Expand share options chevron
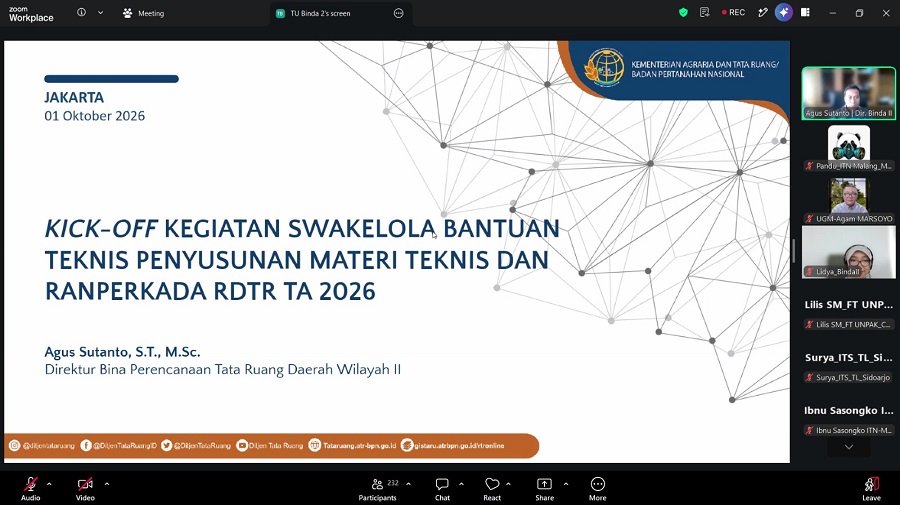 566,484
